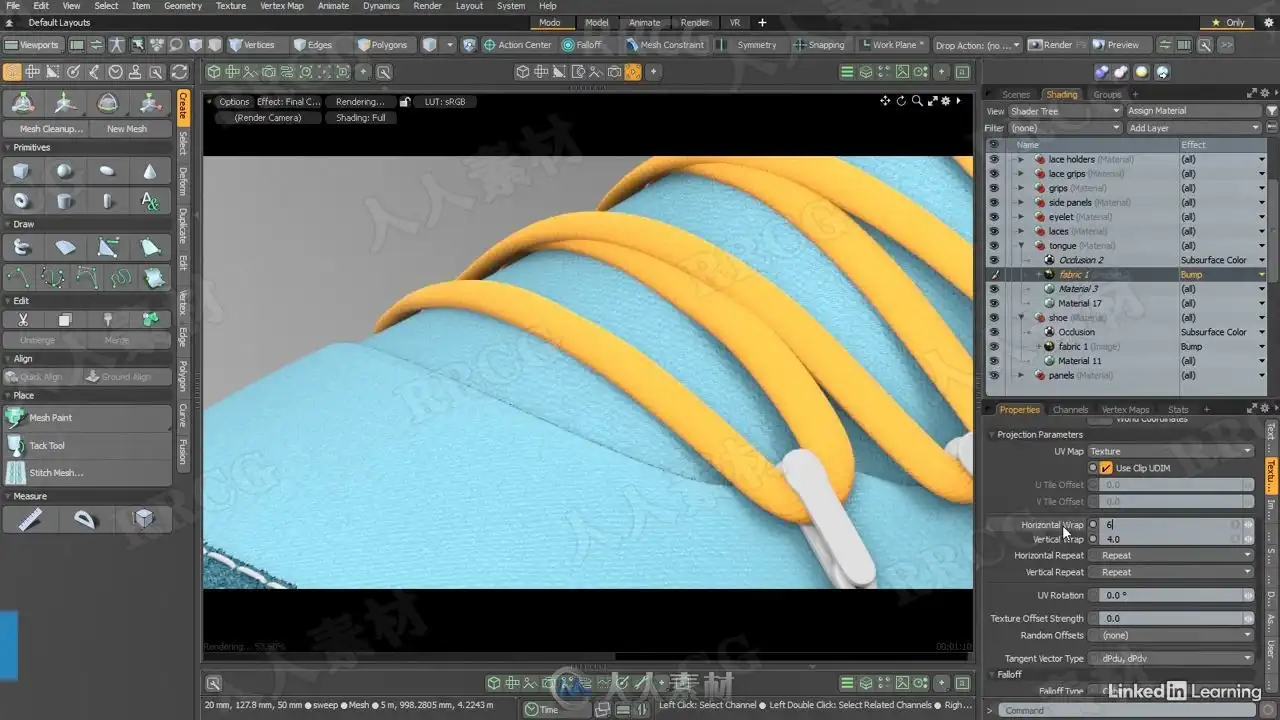Switch to the Channels tab

1070,410
